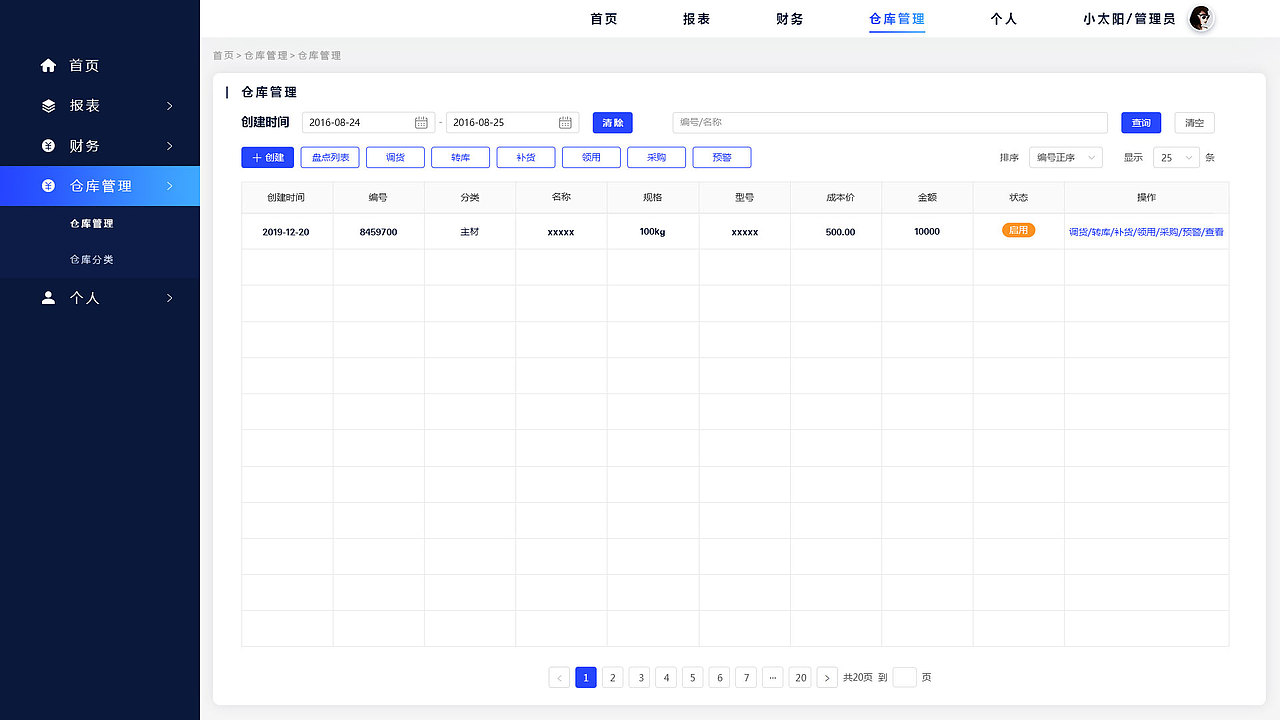Click the user avatar in the top bar
This screenshot has width=1280, height=720.
click(x=1201, y=18)
